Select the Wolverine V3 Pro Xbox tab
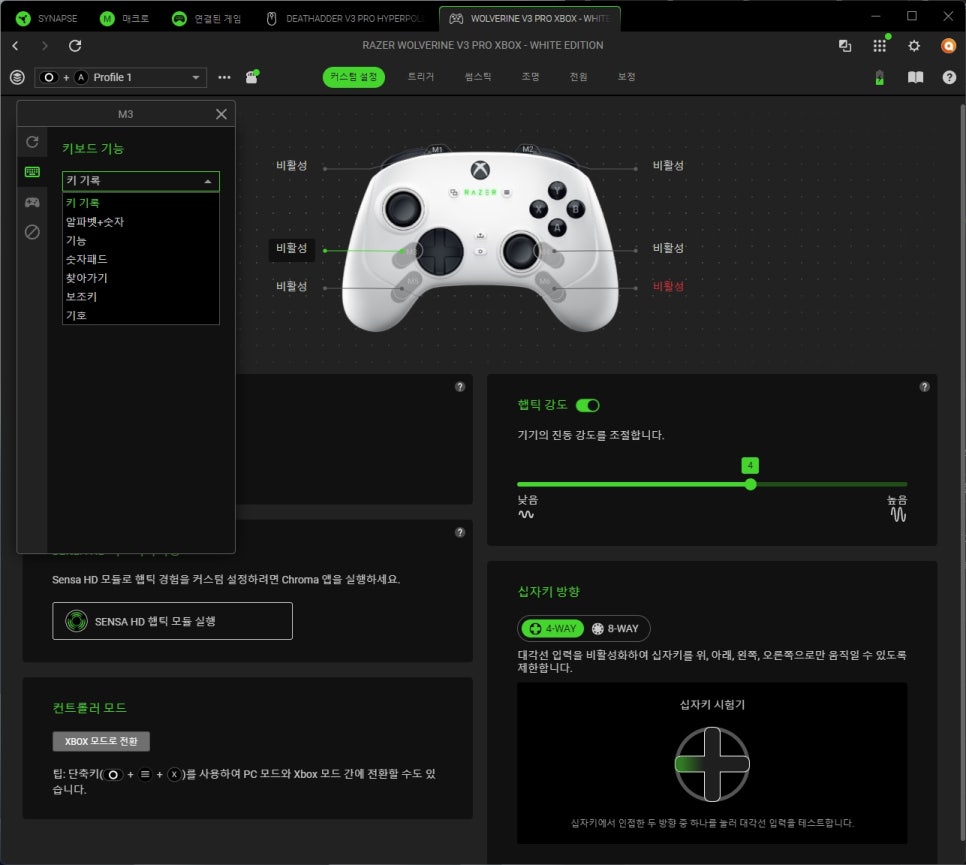 tap(530, 18)
